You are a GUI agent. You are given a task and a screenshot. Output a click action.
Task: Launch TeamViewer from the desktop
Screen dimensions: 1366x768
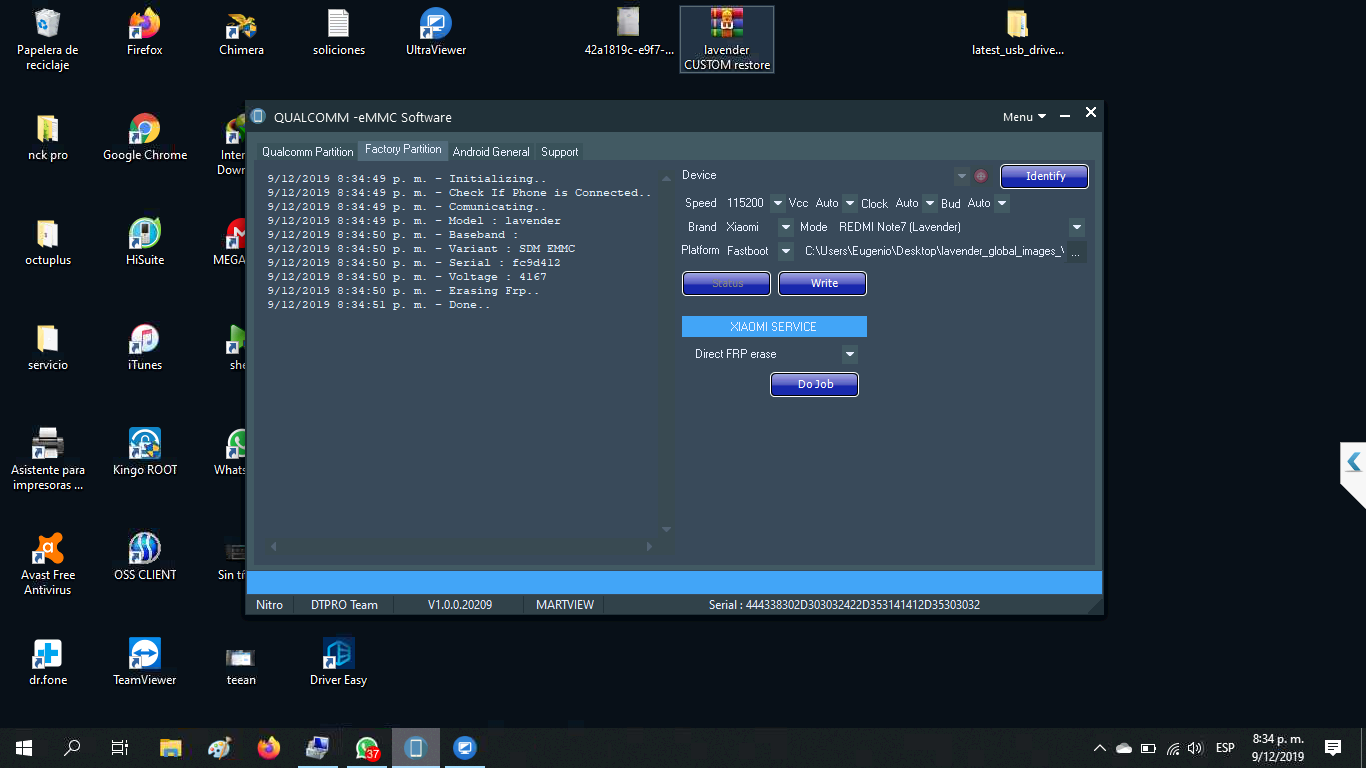pyautogui.click(x=145, y=662)
